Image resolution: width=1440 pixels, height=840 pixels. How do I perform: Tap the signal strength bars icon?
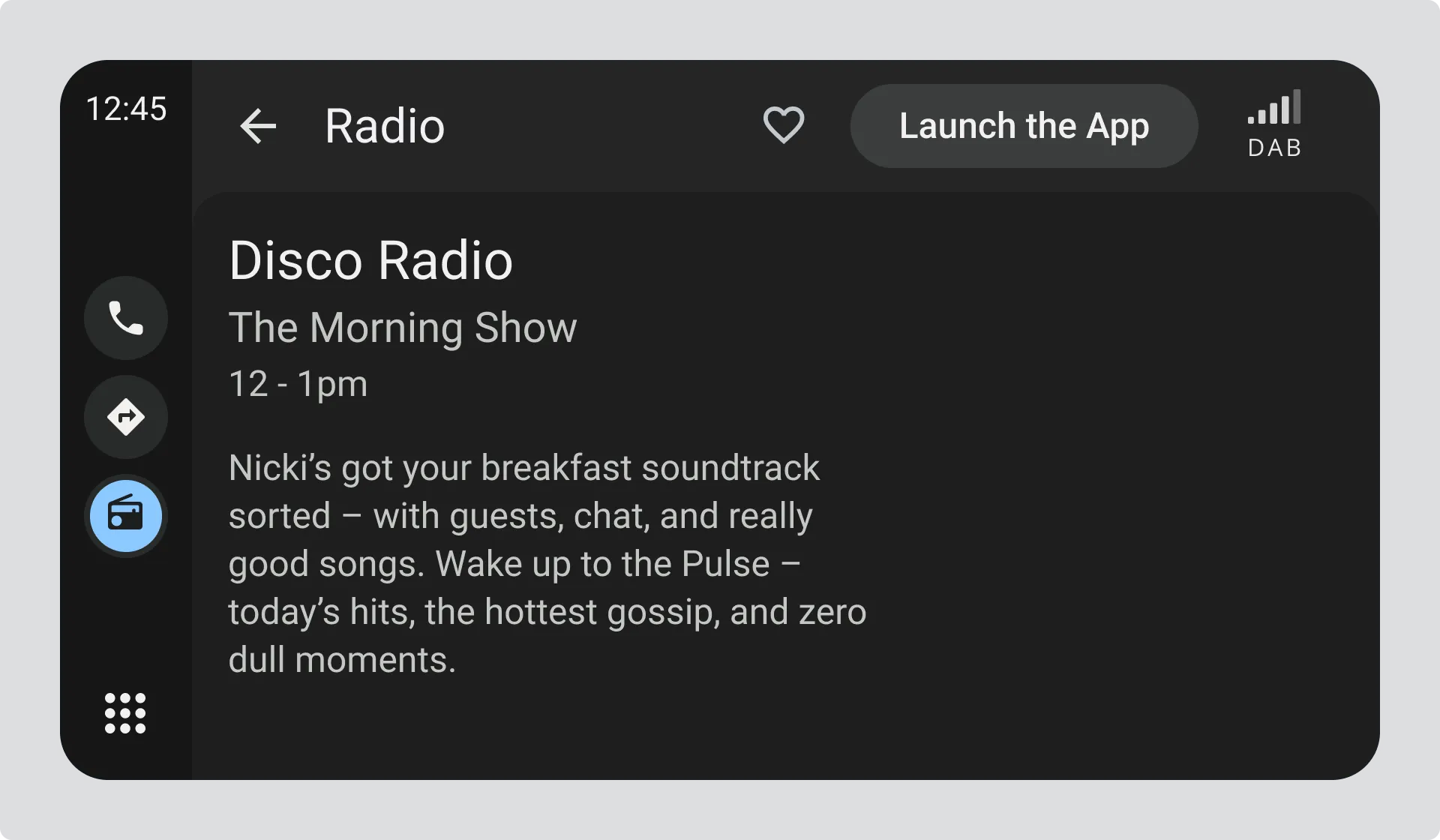(1274, 108)
